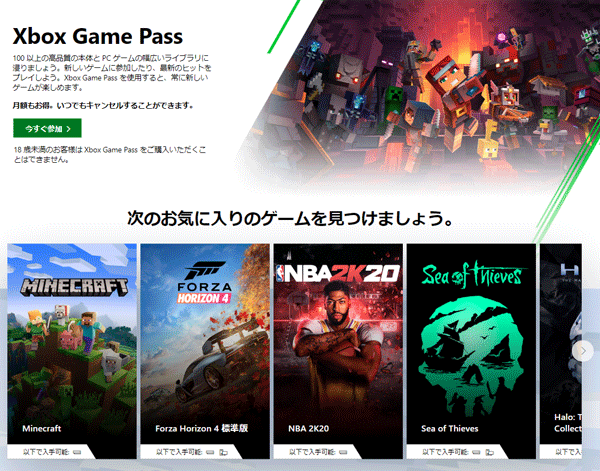
Task: Click the PC icon on Sea of Thieves card
Action: coord(489,452)
